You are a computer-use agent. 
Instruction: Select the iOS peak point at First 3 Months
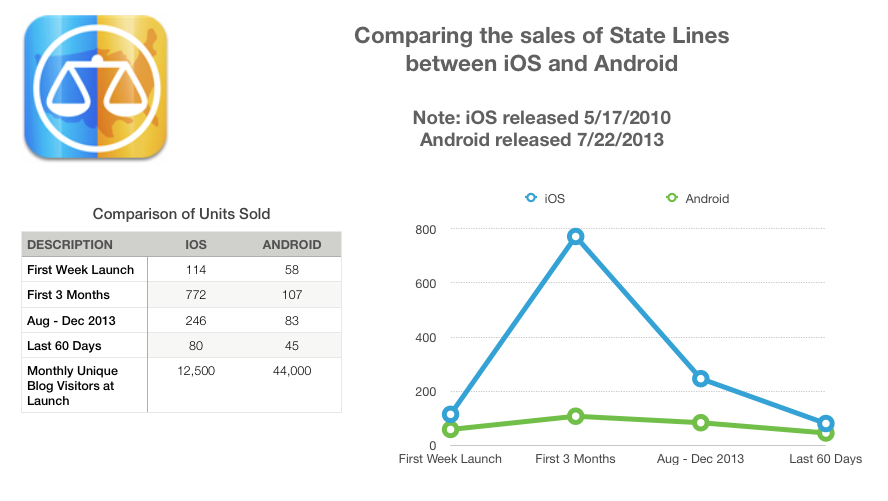[575, 237]
